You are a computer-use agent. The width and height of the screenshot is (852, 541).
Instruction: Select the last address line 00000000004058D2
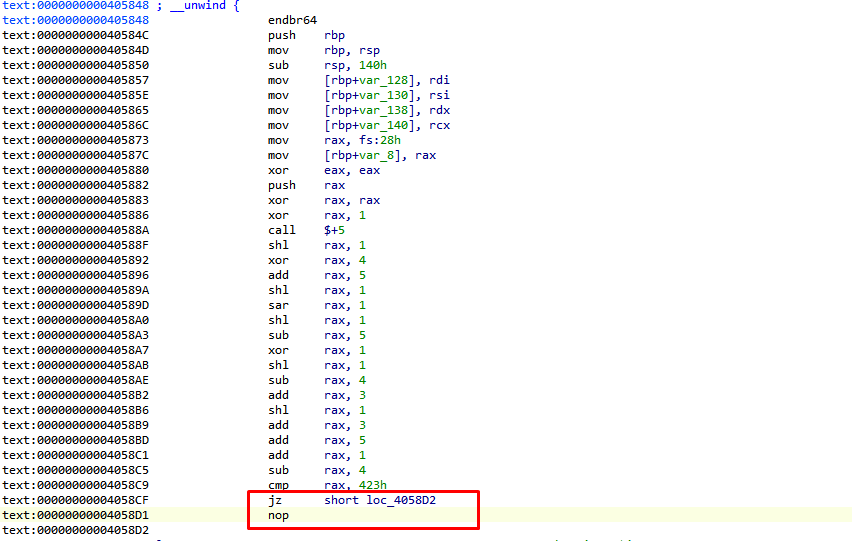tap(75, 530)
